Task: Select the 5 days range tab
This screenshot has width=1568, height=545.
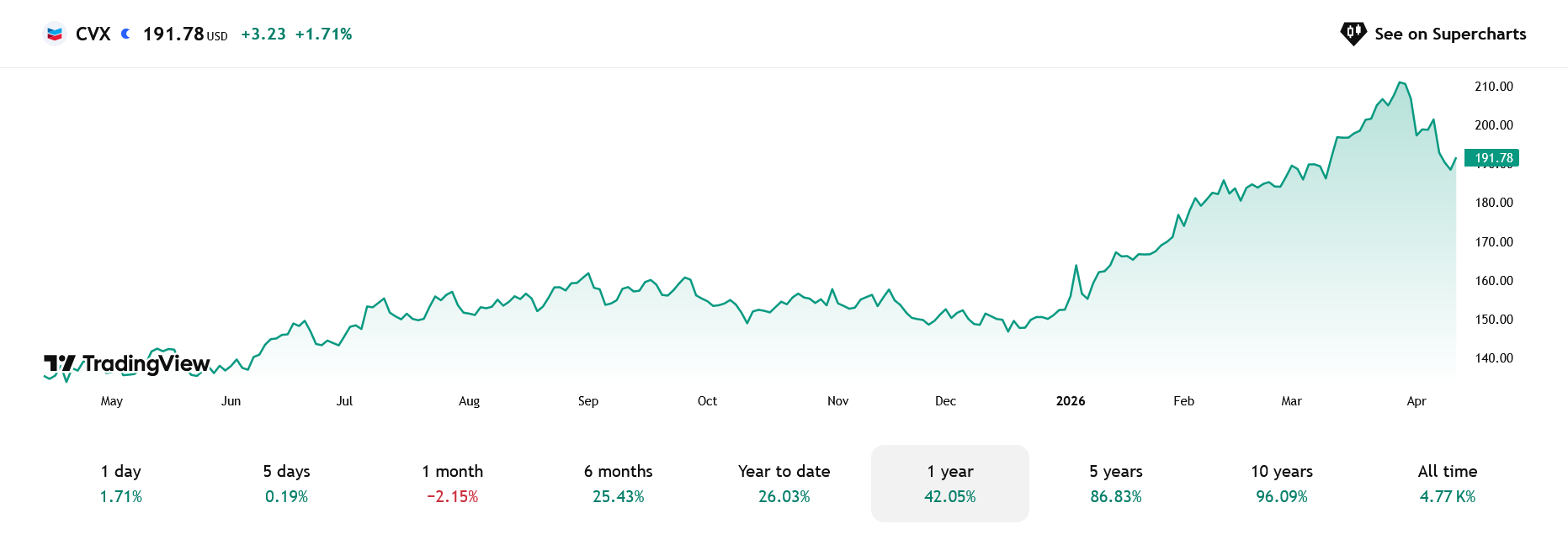Action: click(x=286, y=484)
